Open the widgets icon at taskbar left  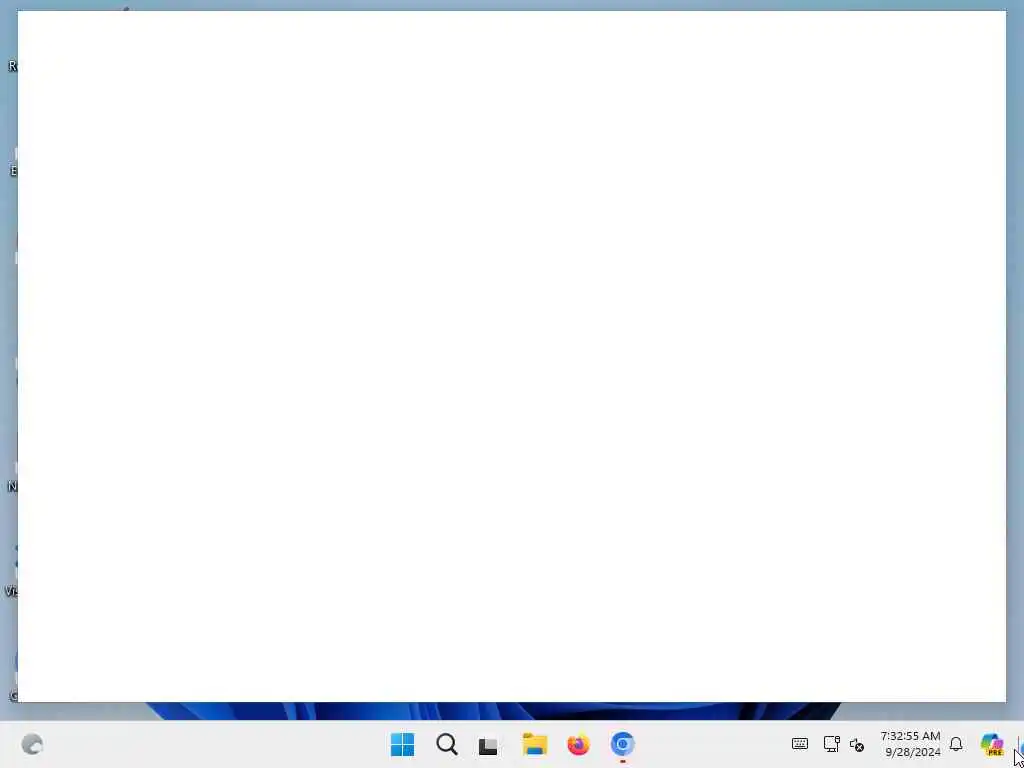click(x=32, y=744)
